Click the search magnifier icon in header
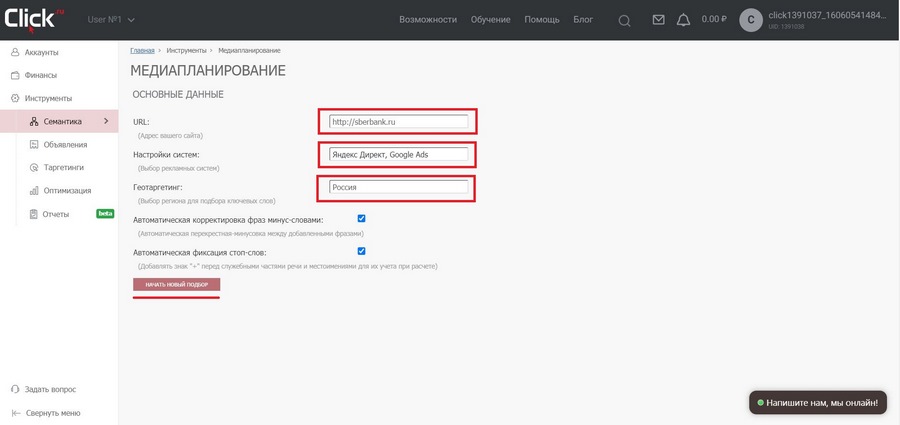This screenshot has height=425, width=900. coord(624,20)
